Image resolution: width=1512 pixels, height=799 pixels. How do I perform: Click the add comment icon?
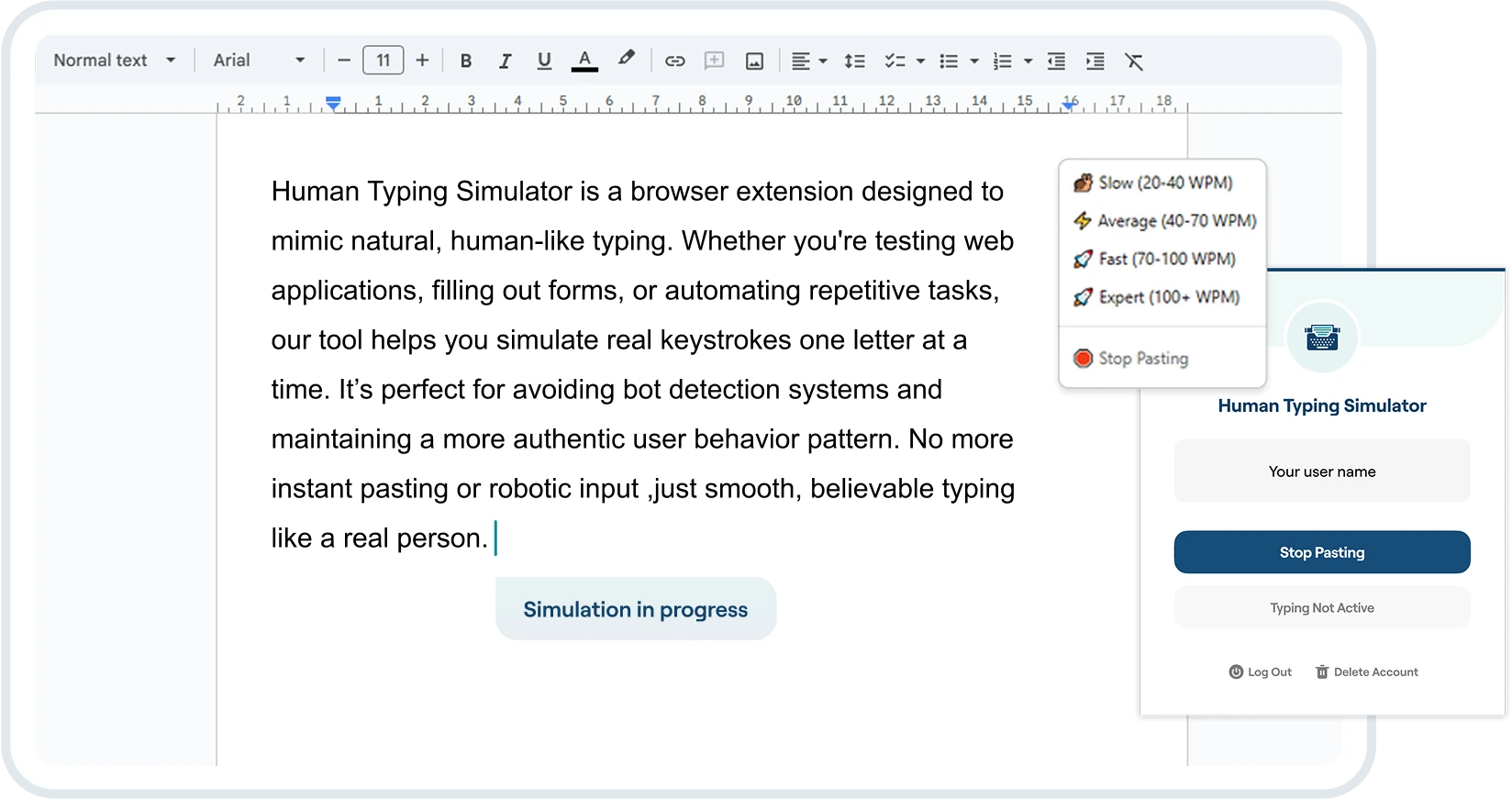[714, 61]
